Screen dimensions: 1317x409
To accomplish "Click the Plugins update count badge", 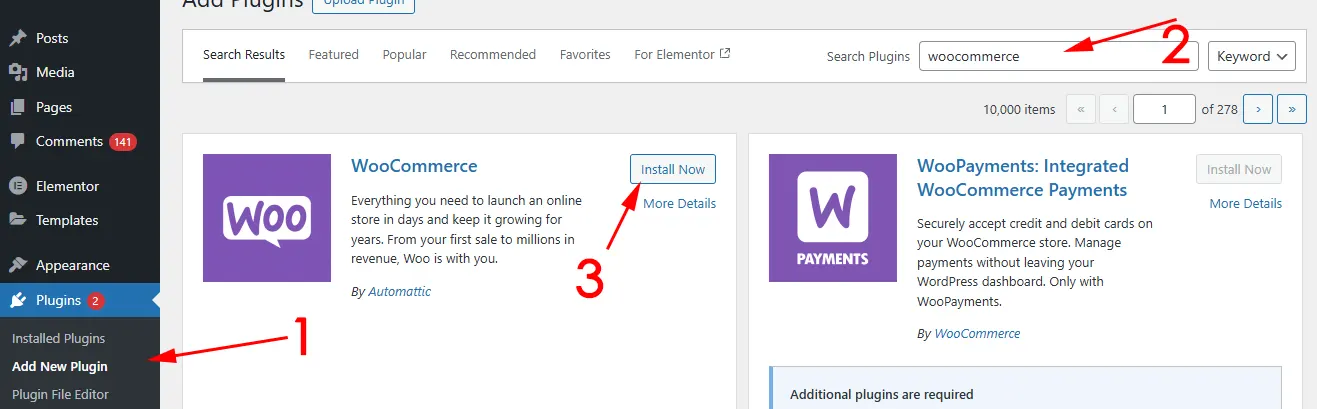I will coord(95,300).
